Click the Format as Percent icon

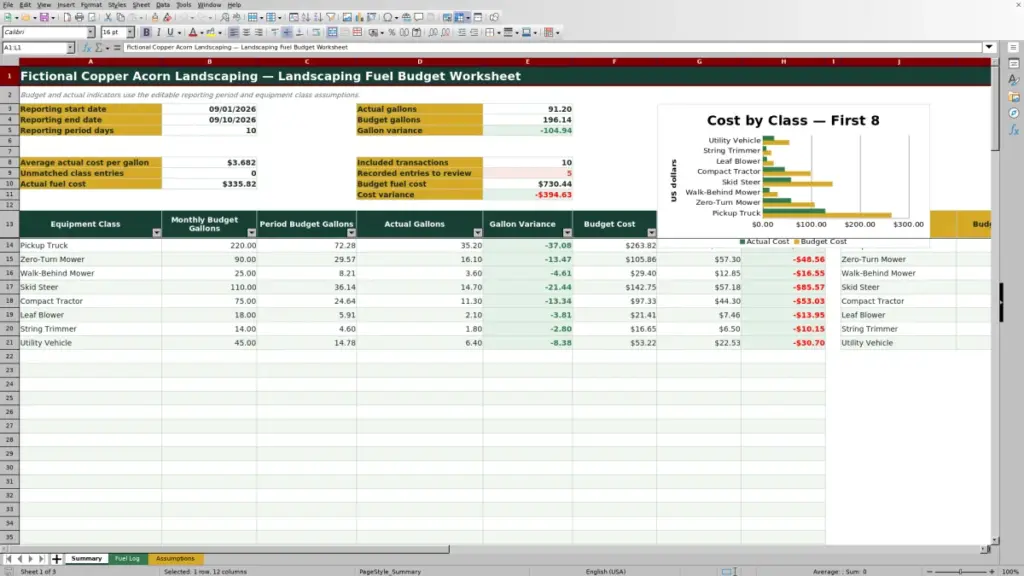(392, 33)
